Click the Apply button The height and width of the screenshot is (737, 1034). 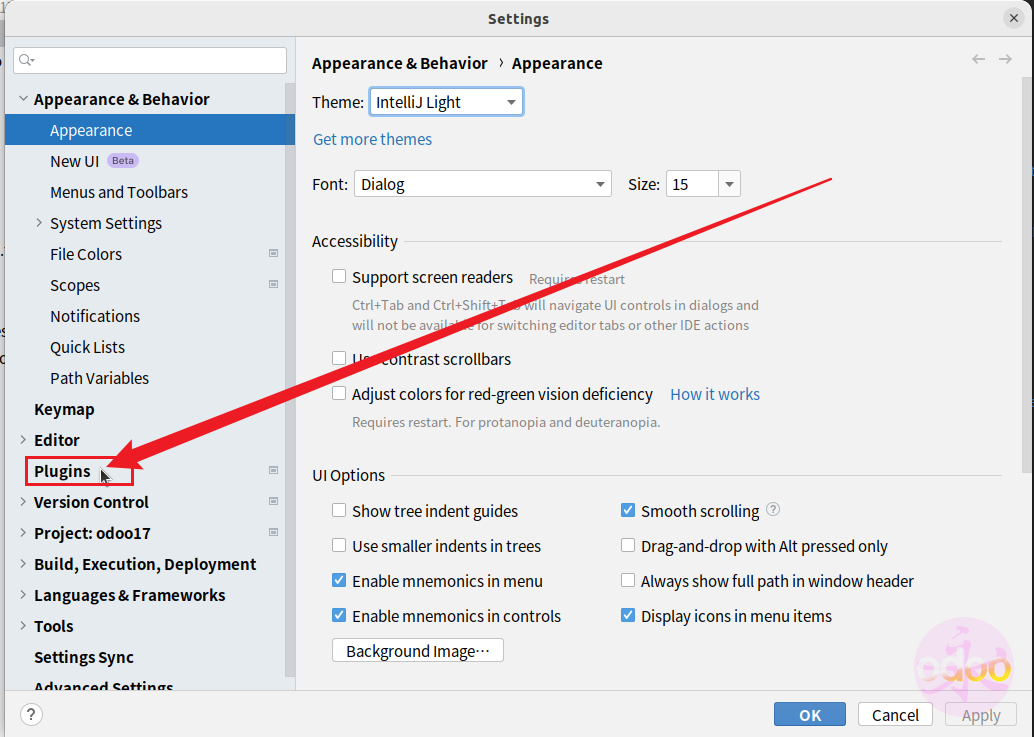(x=981, y=715)
